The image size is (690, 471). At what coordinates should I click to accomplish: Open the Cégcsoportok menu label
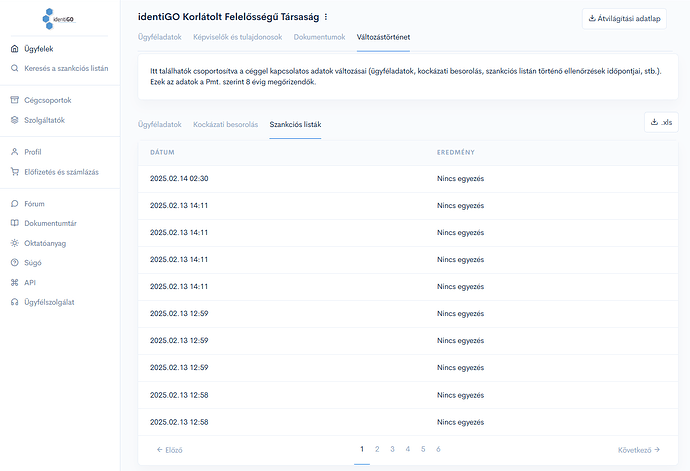(x=48, y=100)
